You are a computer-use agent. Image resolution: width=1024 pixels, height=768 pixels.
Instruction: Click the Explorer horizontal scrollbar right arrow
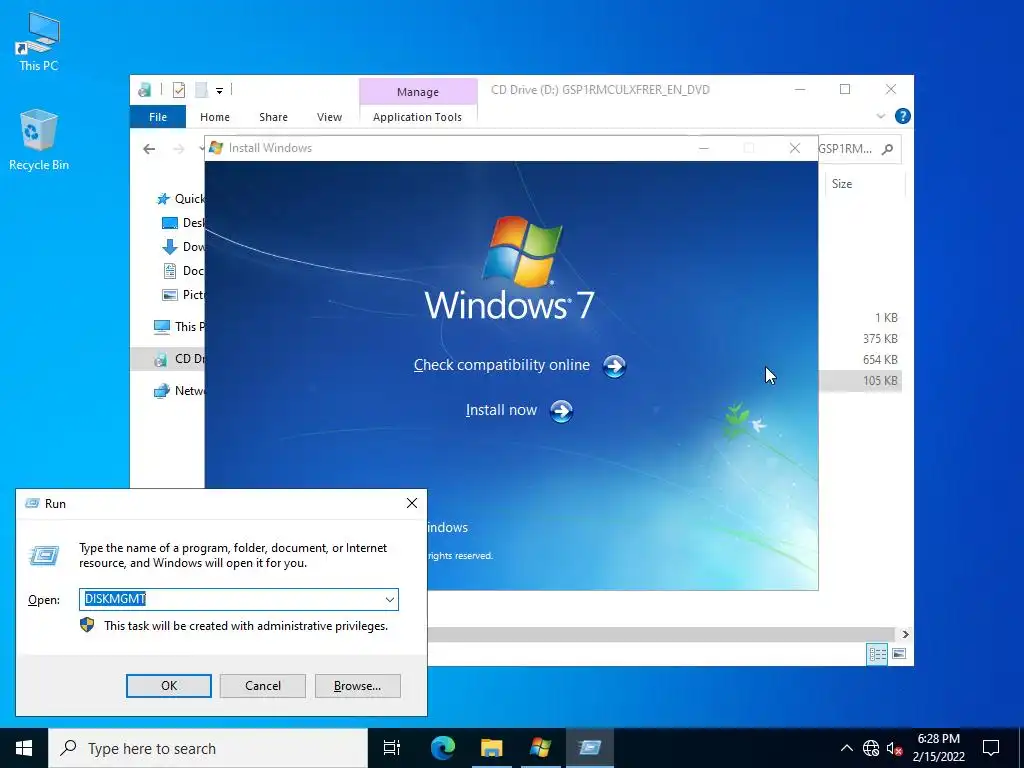[905, 634]
